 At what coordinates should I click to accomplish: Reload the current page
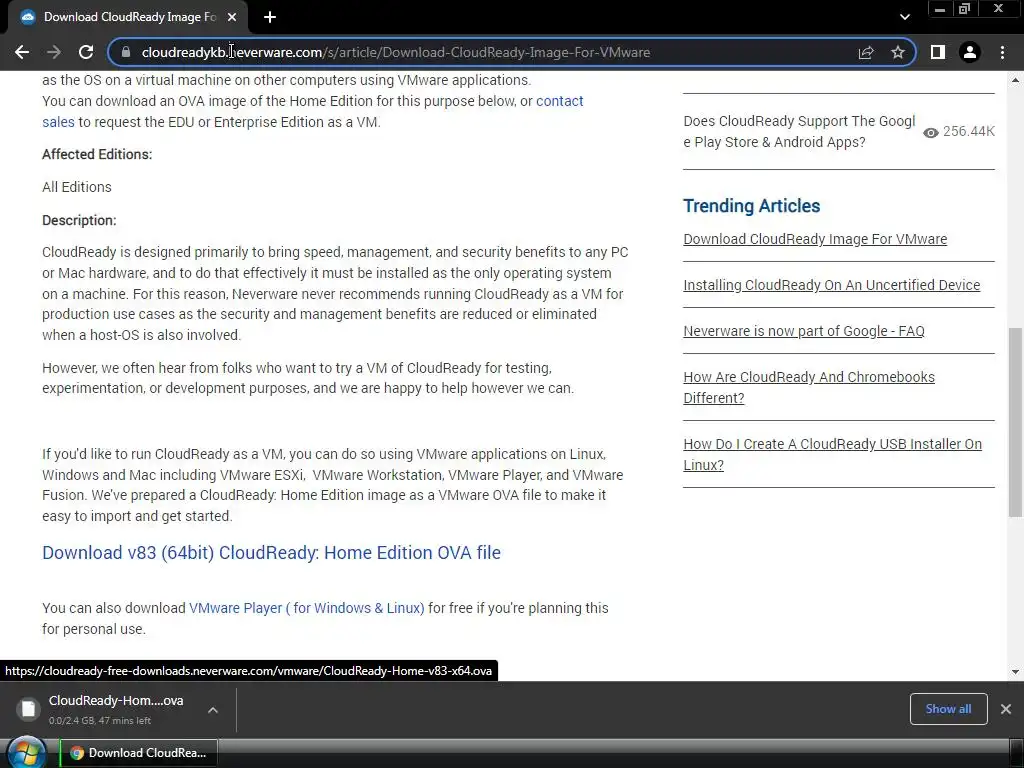pos(86,52)
